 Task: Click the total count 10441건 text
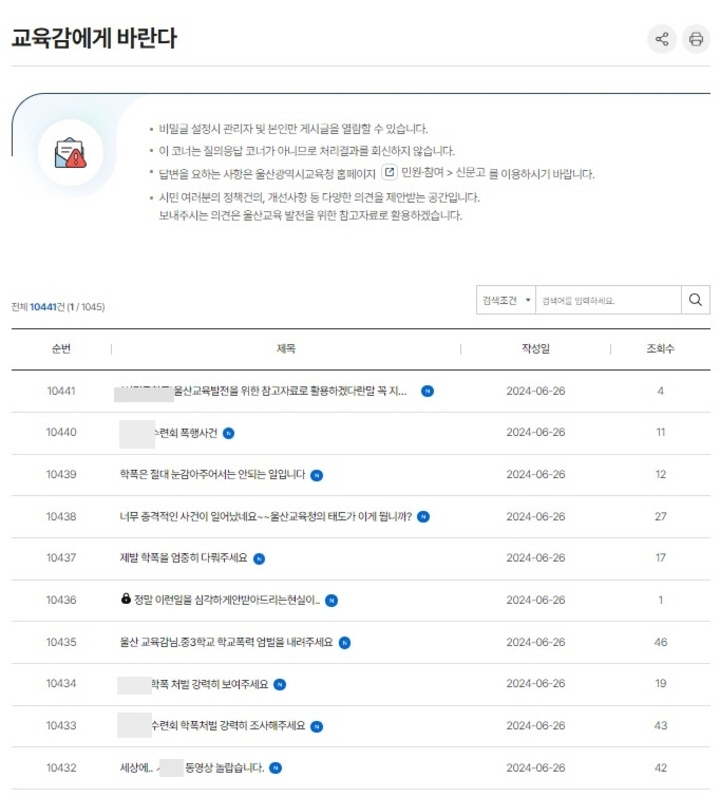point(47,307)
